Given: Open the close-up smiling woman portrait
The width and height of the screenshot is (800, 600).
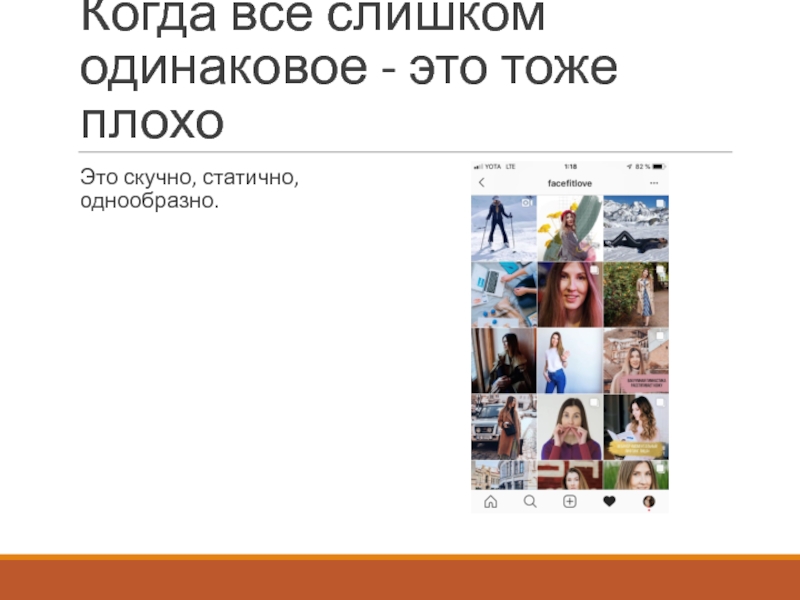Looking at the screenshot, I should [x=569, y=294].
